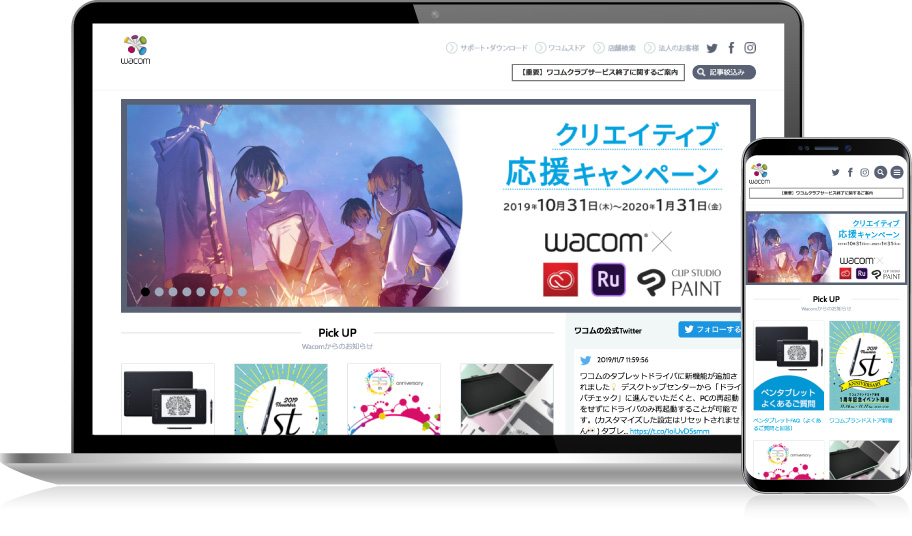Tap the search magnifier icon on the phone
Screen dimensions: 912x536
coord(881,172)
